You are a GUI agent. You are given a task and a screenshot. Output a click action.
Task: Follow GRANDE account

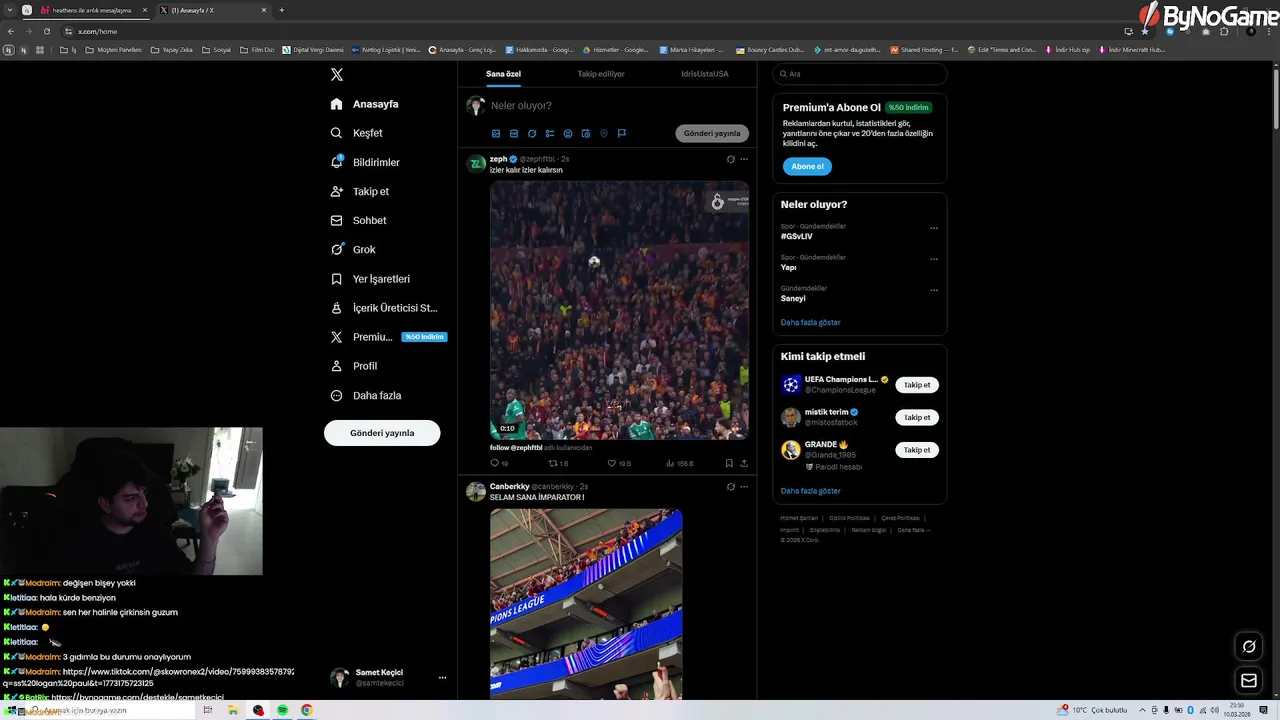pyautogui.click(x=917, y=450)
